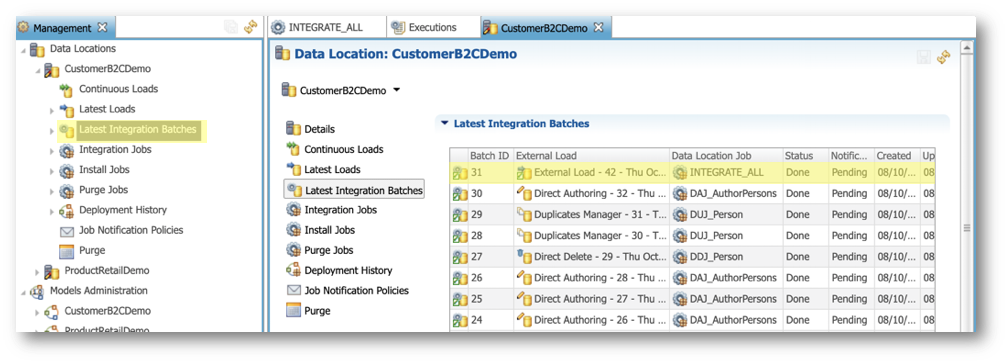Click the Latest Loads icon in Management tree
The width and height of the screenshot is (1007, 363).
pos(67,110)
